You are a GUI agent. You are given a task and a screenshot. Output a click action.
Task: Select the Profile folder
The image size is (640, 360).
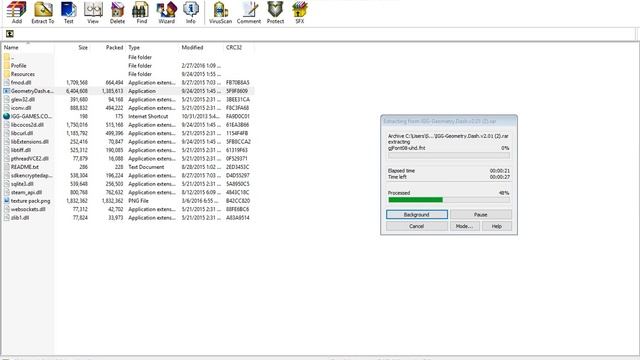click(129, 66)
